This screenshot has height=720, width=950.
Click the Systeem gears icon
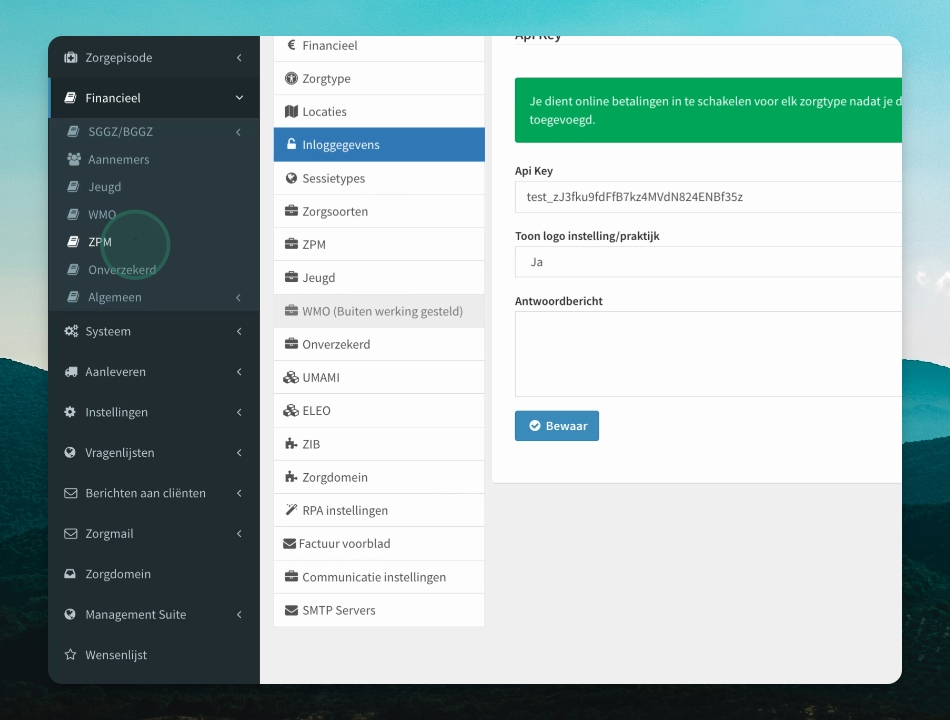pyautogui.click(x=71, y=331)
